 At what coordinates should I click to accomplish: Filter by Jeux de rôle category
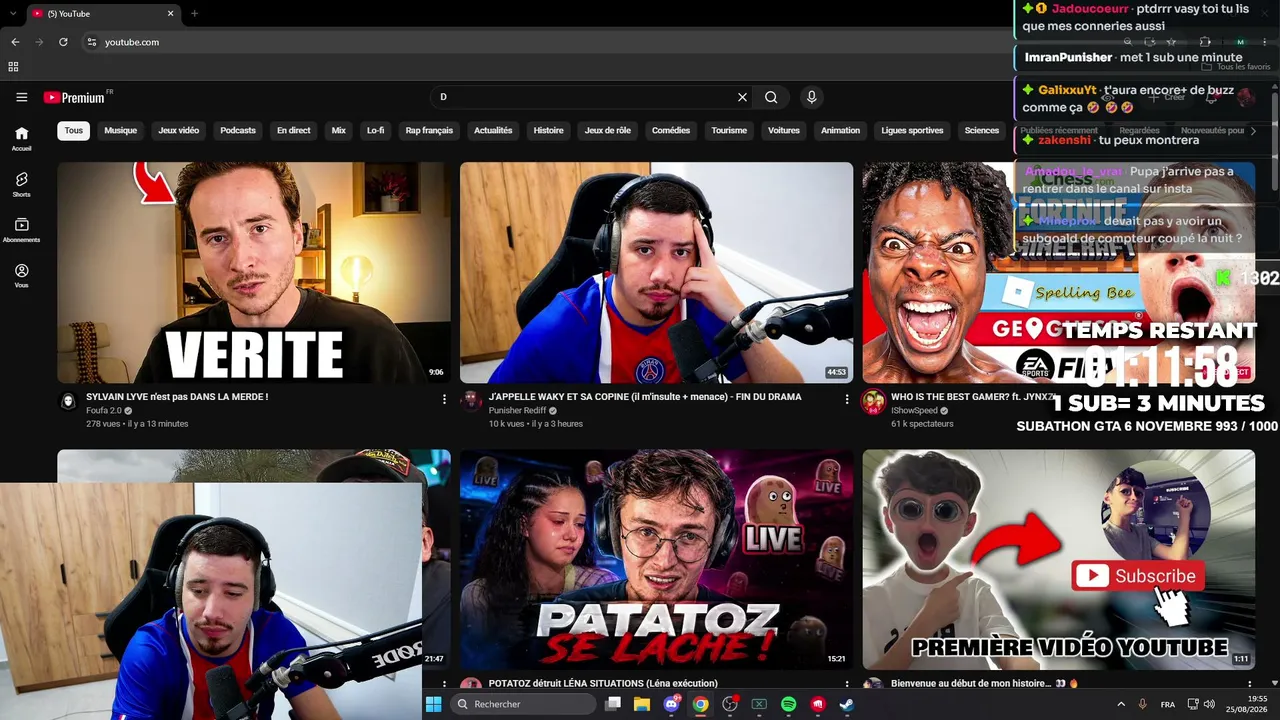point(608,130)
